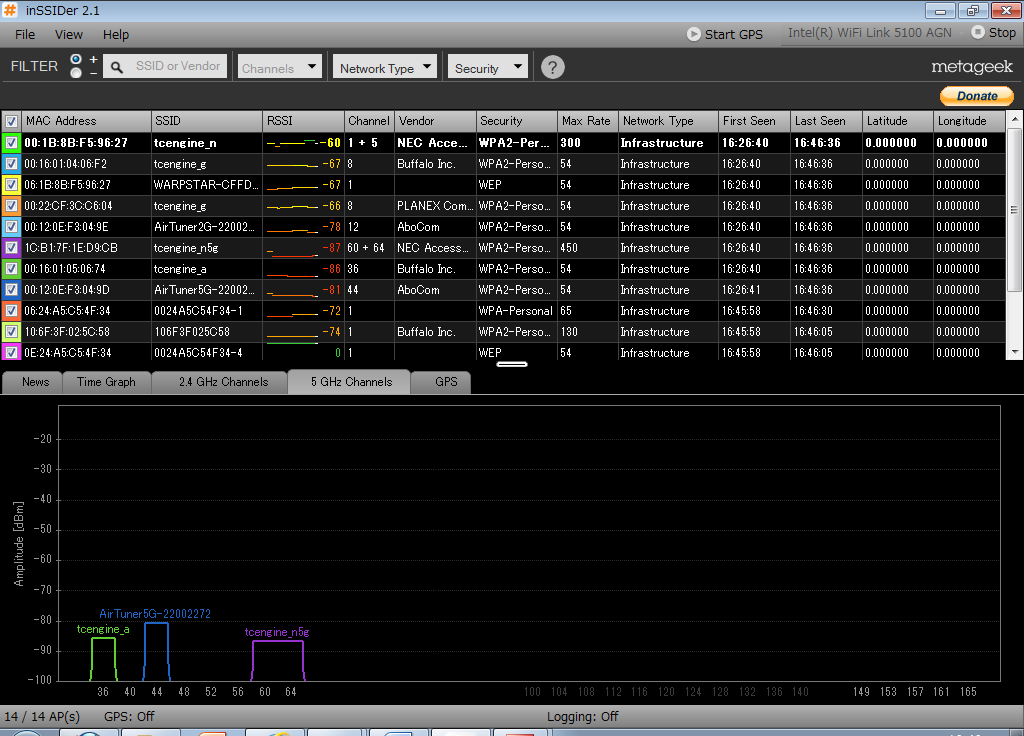Click the Donate button
This screenshot has height=736, width=1024.
coord(977,96)
